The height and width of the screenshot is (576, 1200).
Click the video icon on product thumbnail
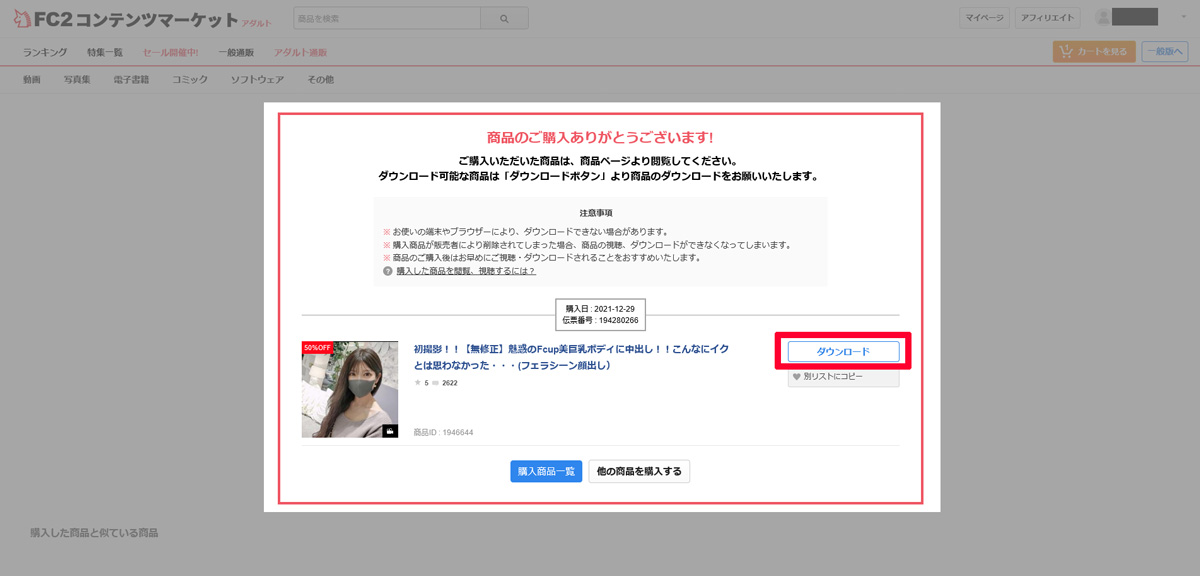390,431
